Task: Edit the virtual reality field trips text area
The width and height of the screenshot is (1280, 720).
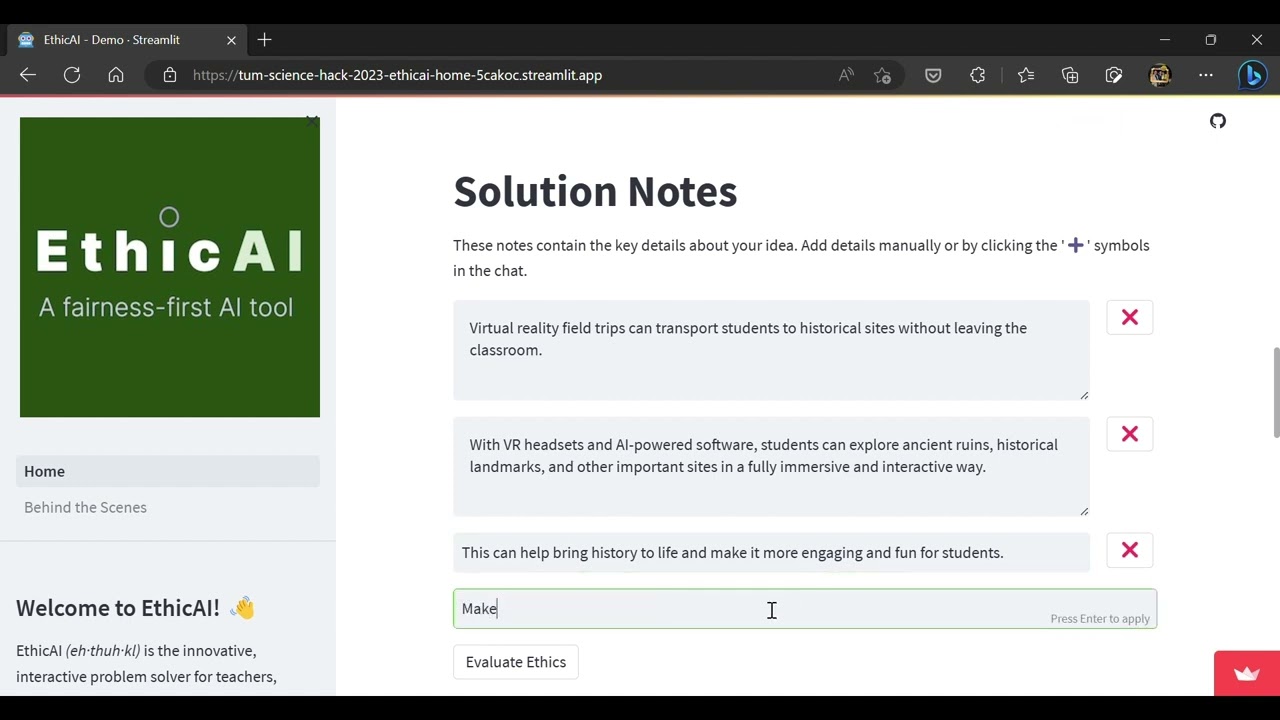Action: 771,350
